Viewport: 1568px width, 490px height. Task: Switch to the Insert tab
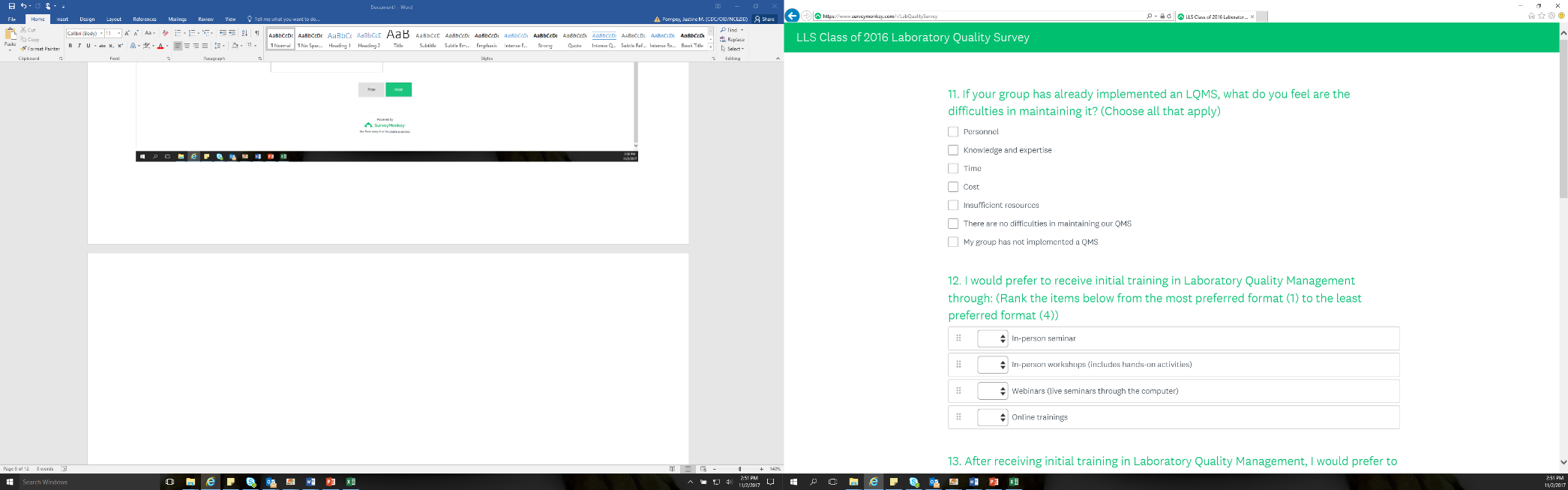point(63,19)
